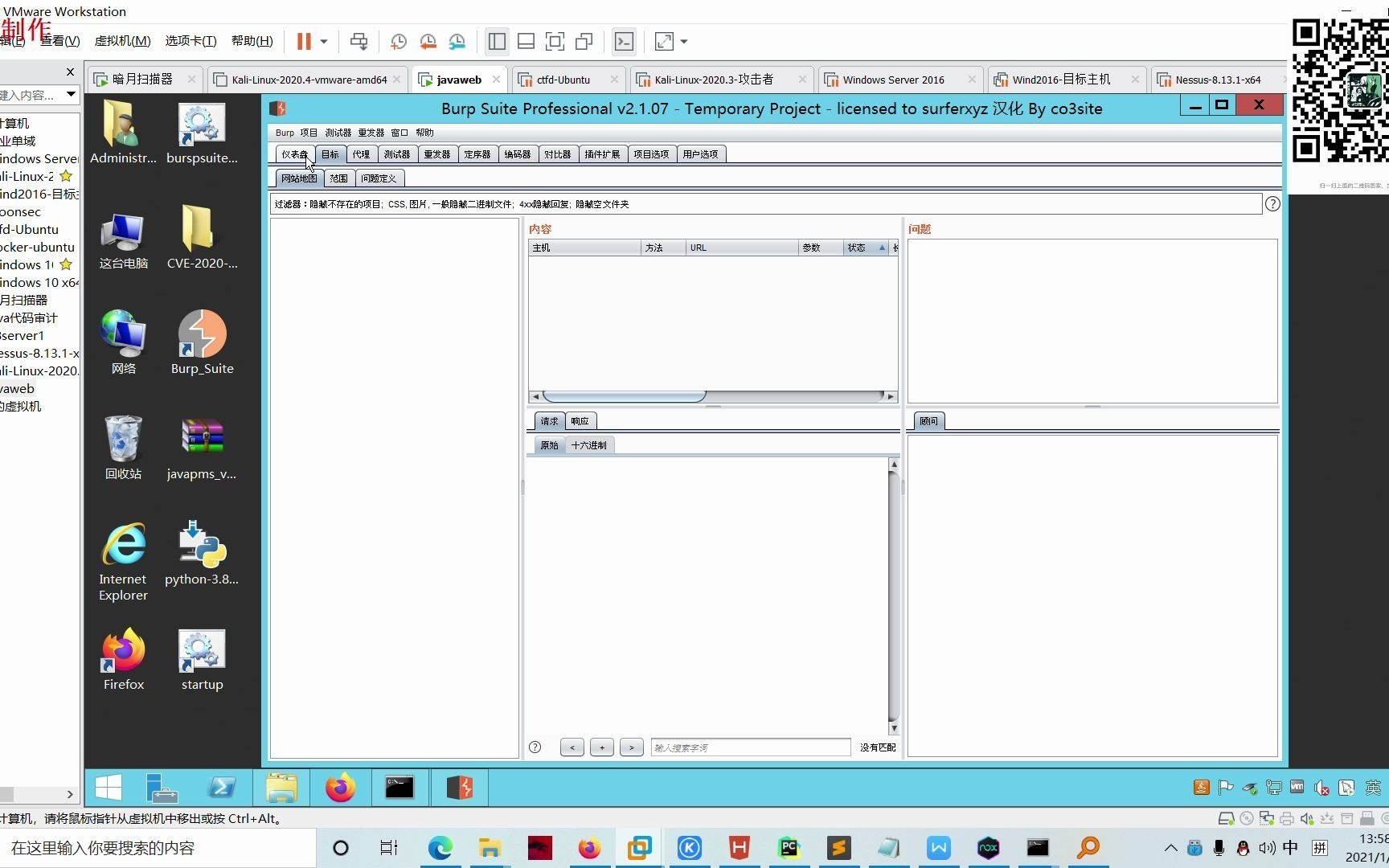Click the muted speaker guest tray icon
1389x868 pixels.
(x=1321, y=788)
